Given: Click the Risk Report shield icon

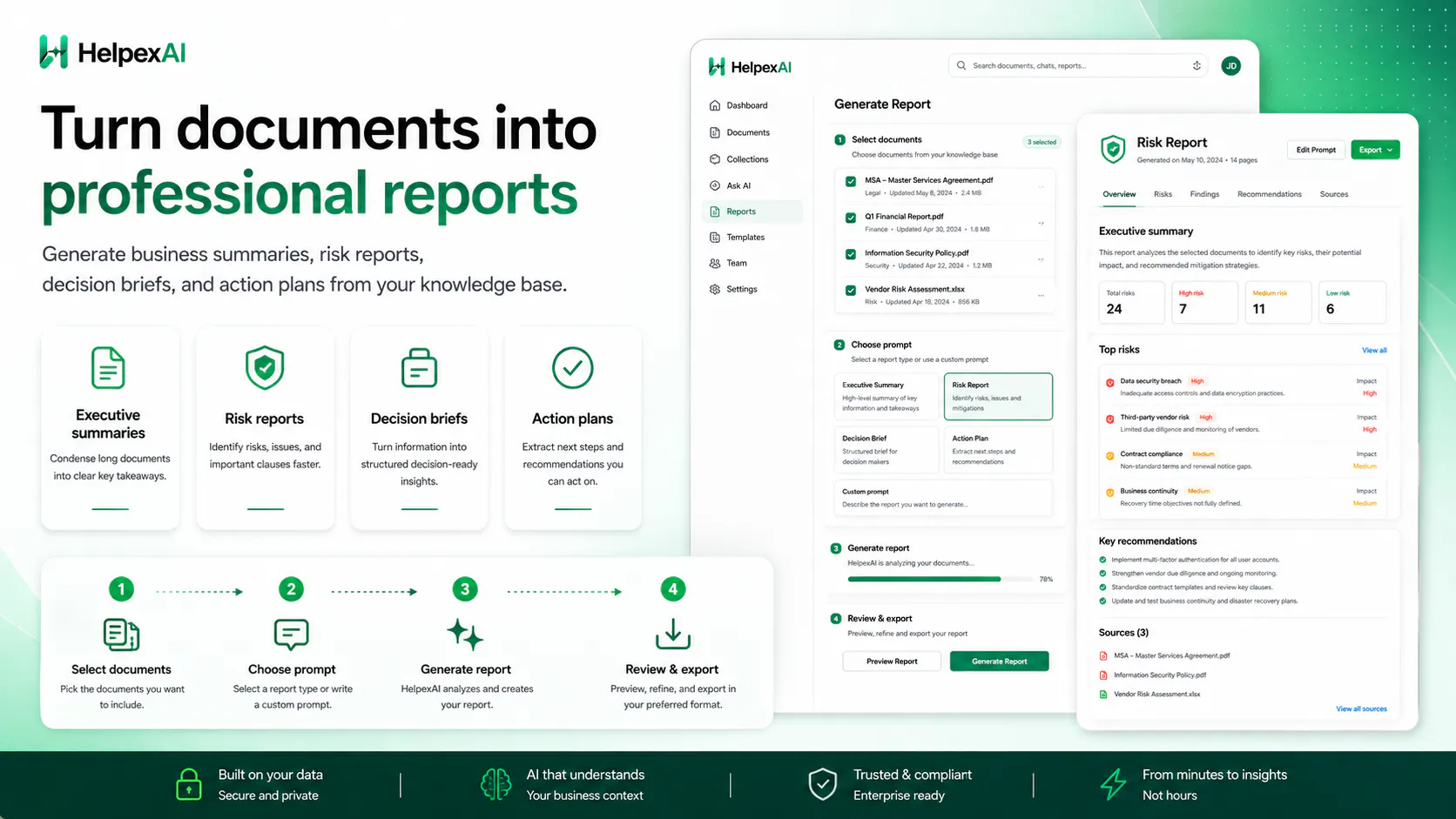Looking at the screenshot, I should [1113, 150].
